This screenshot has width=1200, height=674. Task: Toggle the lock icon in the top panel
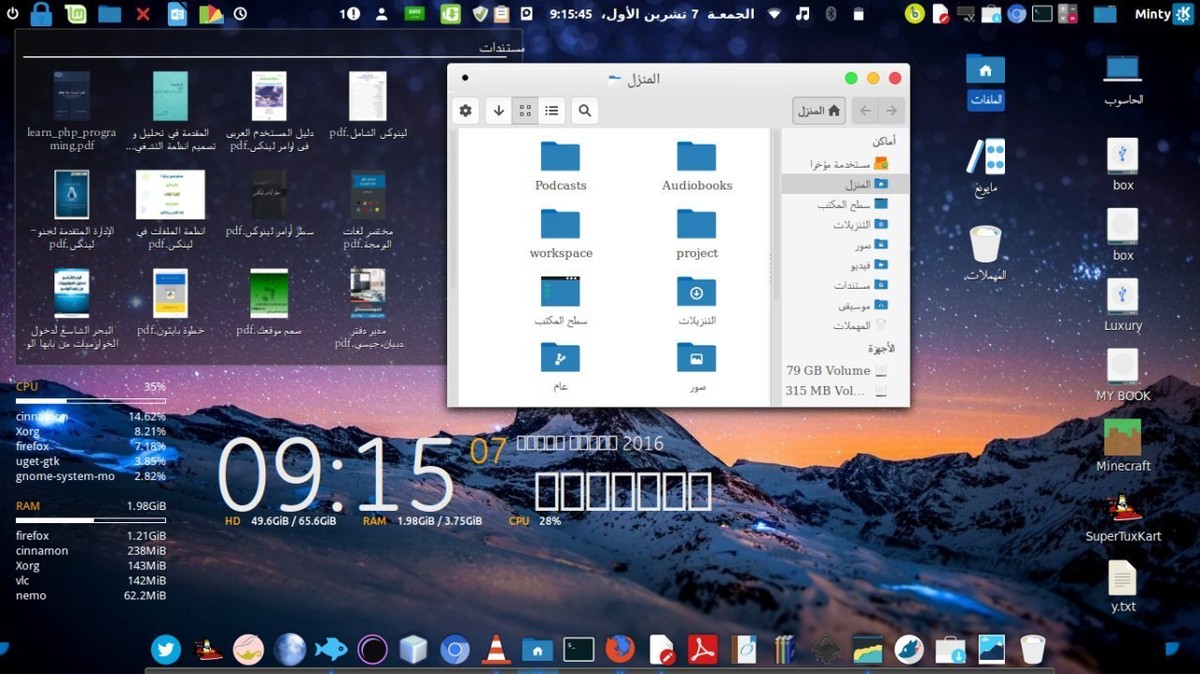point(41,14)
